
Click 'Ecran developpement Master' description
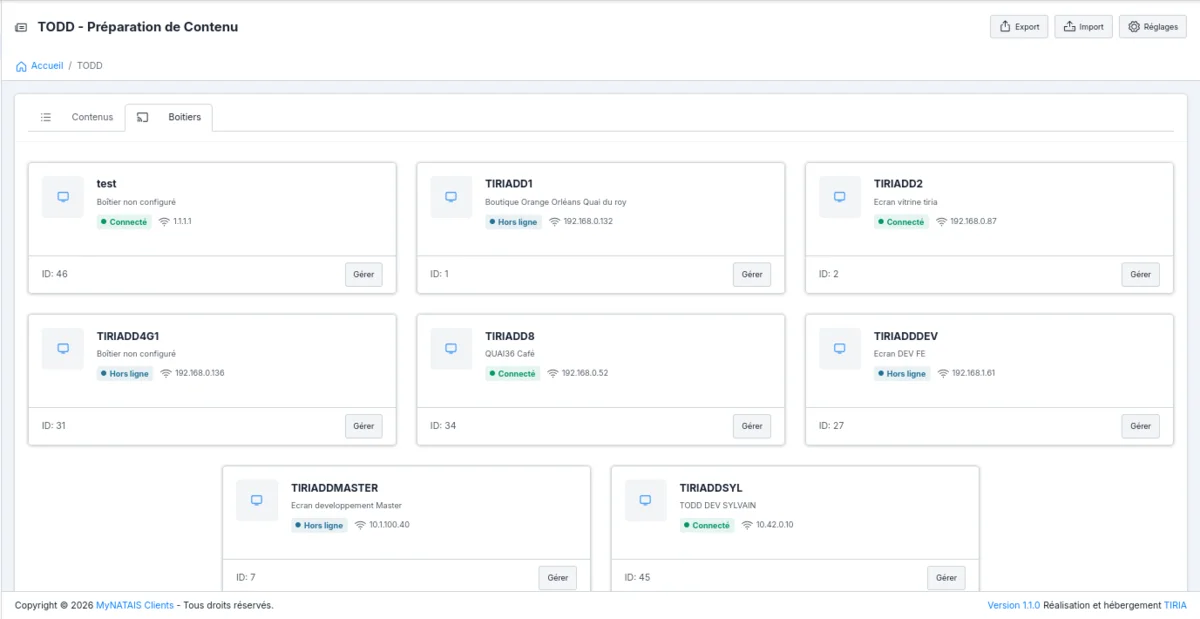click(346, 506)
